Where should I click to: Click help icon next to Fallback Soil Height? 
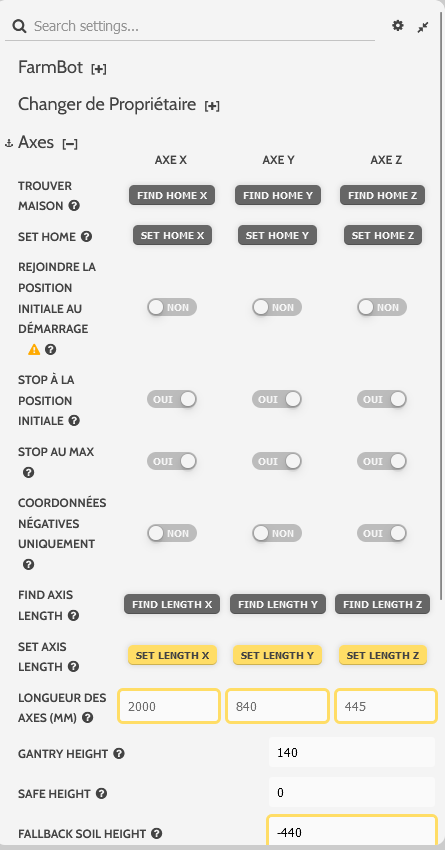click(x=157, y=833)
